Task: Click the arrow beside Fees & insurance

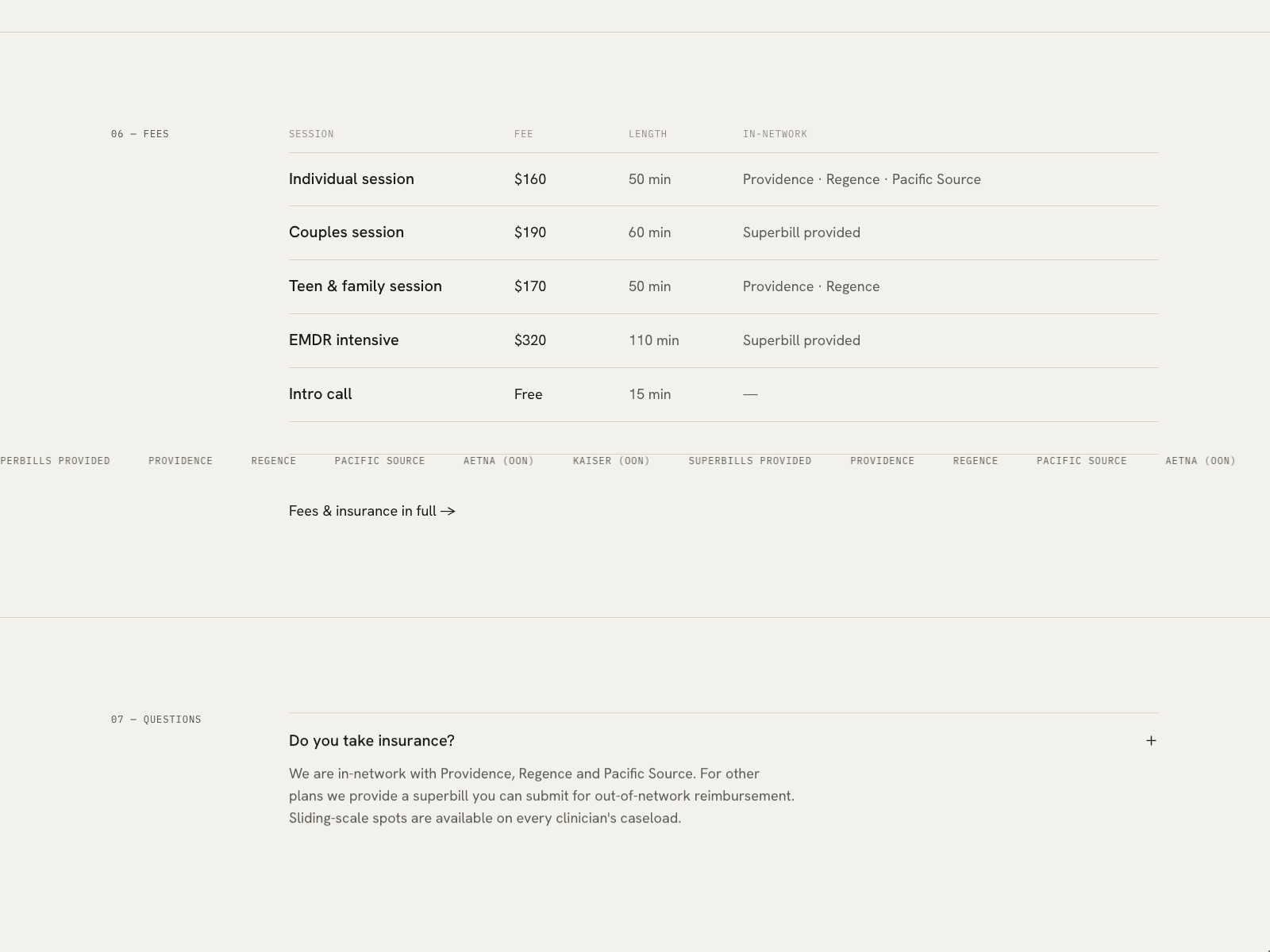Action: coord(448,512)
